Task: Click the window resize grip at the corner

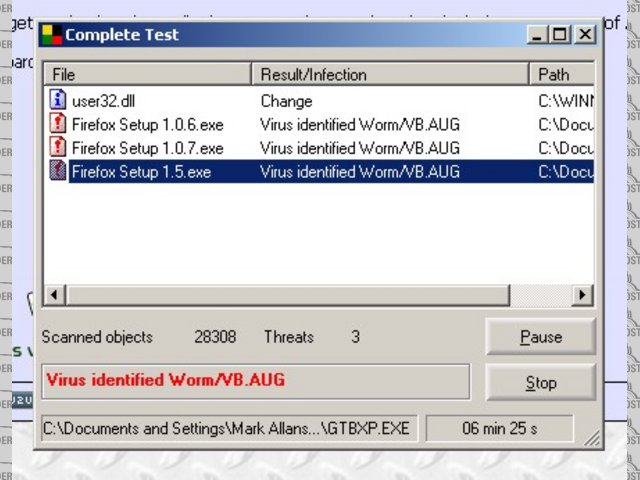Action: pos(592,438)
